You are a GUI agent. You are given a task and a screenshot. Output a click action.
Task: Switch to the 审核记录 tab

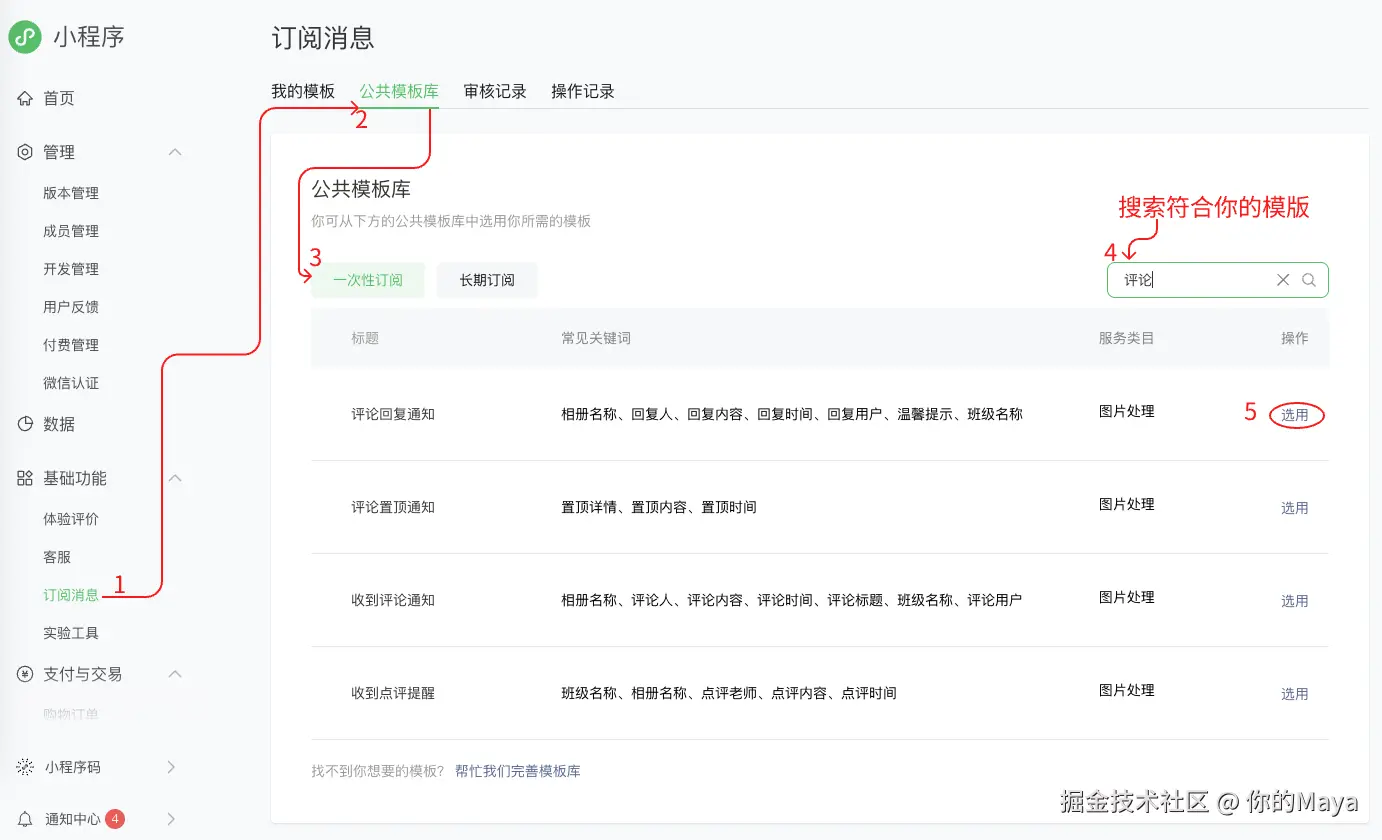(x=495, y=91)
